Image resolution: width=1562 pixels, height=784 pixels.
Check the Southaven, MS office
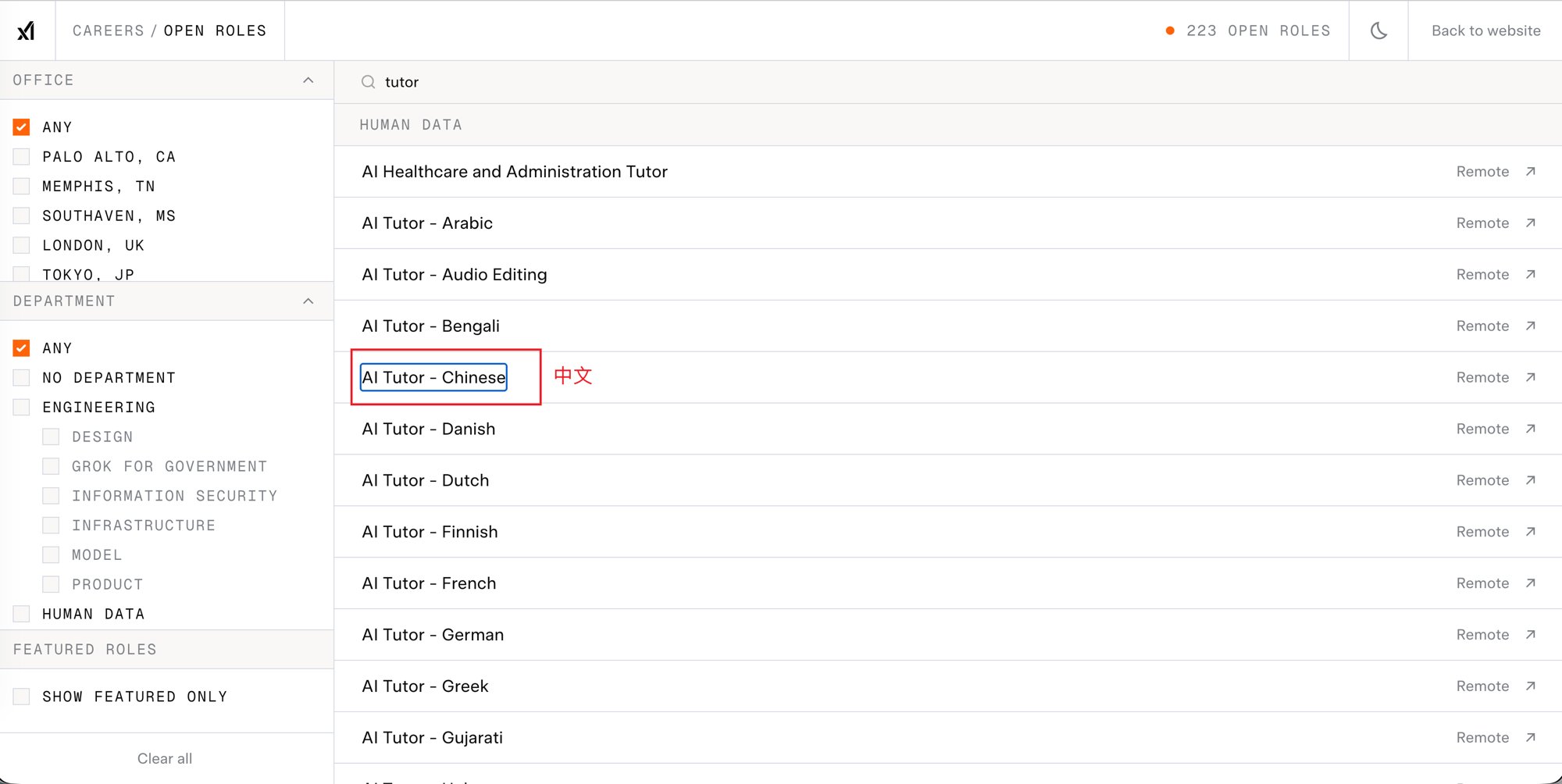coord(22,216)
